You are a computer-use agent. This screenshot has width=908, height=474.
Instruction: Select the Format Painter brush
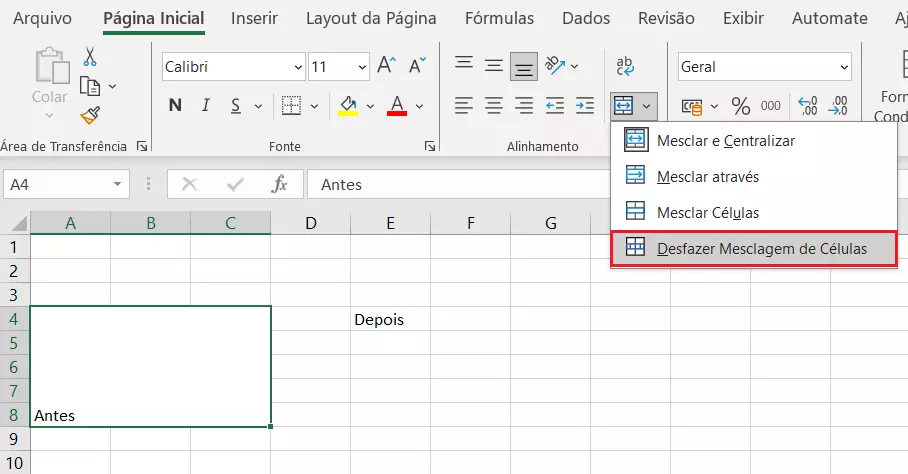[x=90, y=115]
